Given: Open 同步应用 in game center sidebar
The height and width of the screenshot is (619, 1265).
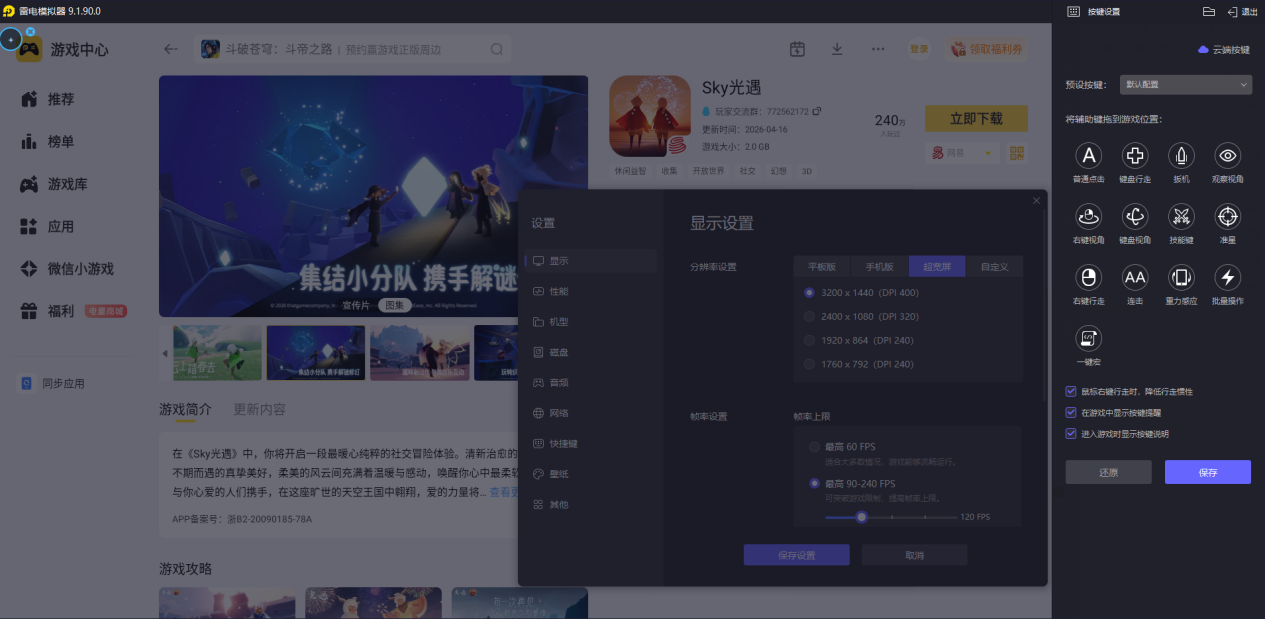Looking at the screenshot, I should click(53, 383).
